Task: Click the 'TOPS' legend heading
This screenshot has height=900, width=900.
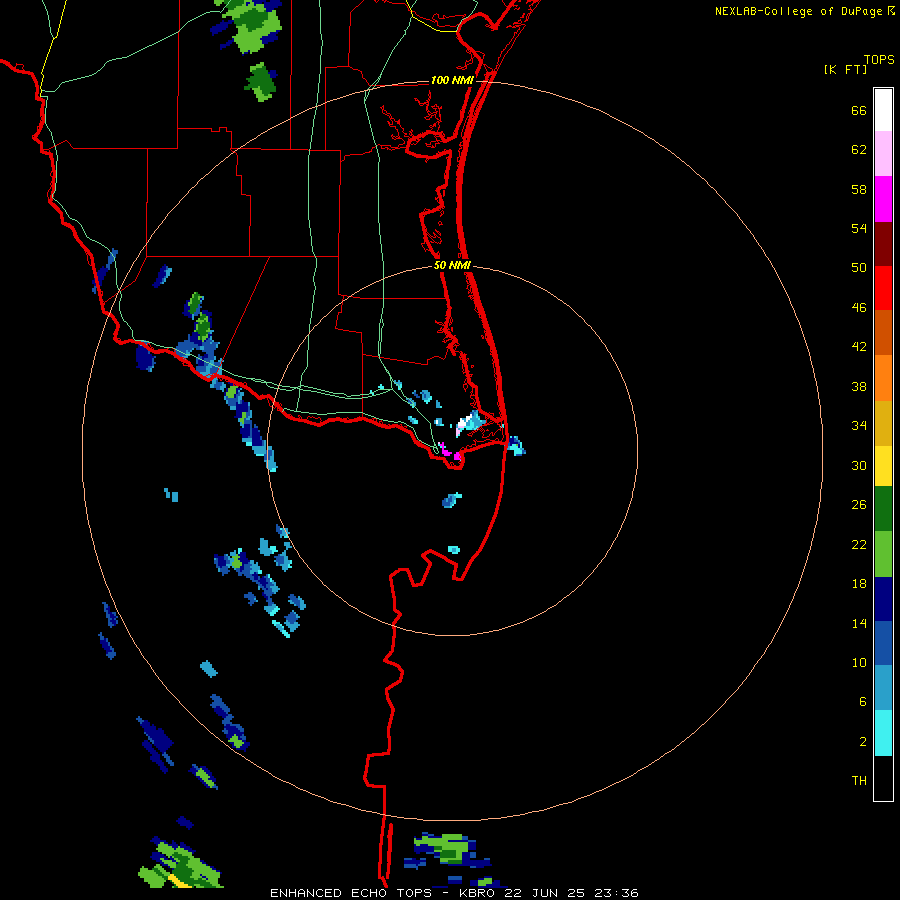Action: [879, 60]
